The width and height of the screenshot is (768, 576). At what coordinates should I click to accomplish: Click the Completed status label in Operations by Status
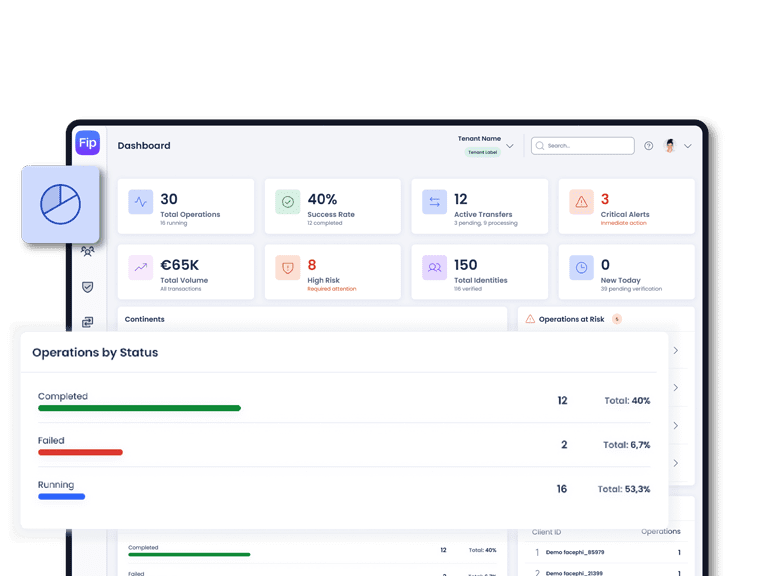pyautogui.click(x=63, y=396)
